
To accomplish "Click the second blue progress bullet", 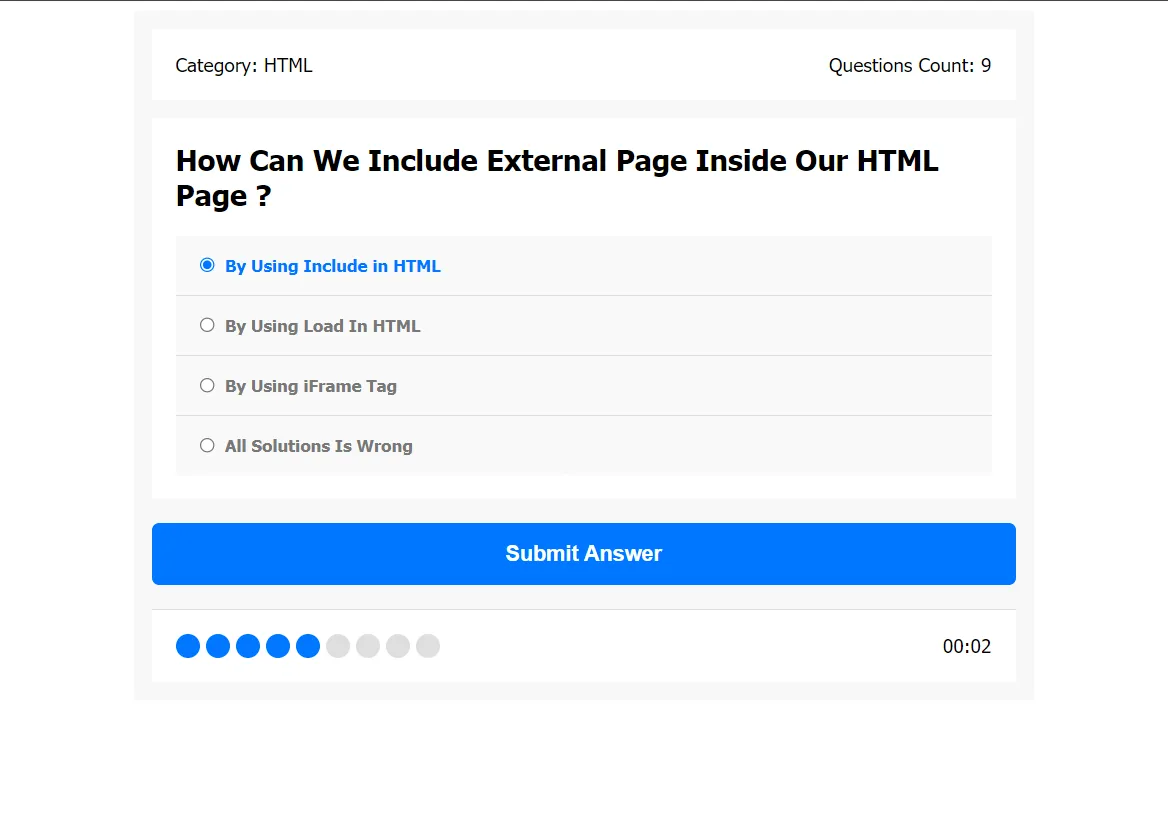I will point(218,646).
